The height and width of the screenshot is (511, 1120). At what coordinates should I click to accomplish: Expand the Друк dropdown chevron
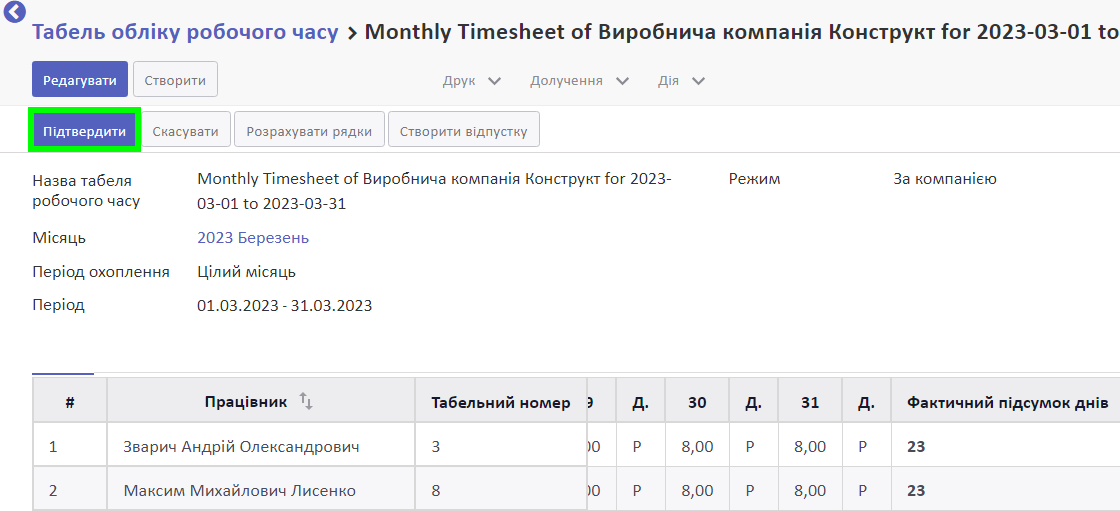[x=494, y=81]
